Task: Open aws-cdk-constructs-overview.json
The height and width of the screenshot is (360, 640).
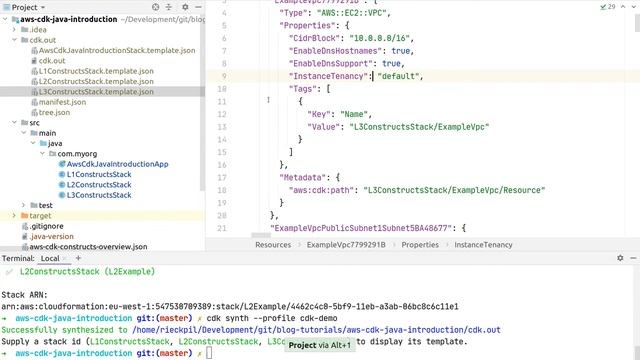Action: click(88, 247)
